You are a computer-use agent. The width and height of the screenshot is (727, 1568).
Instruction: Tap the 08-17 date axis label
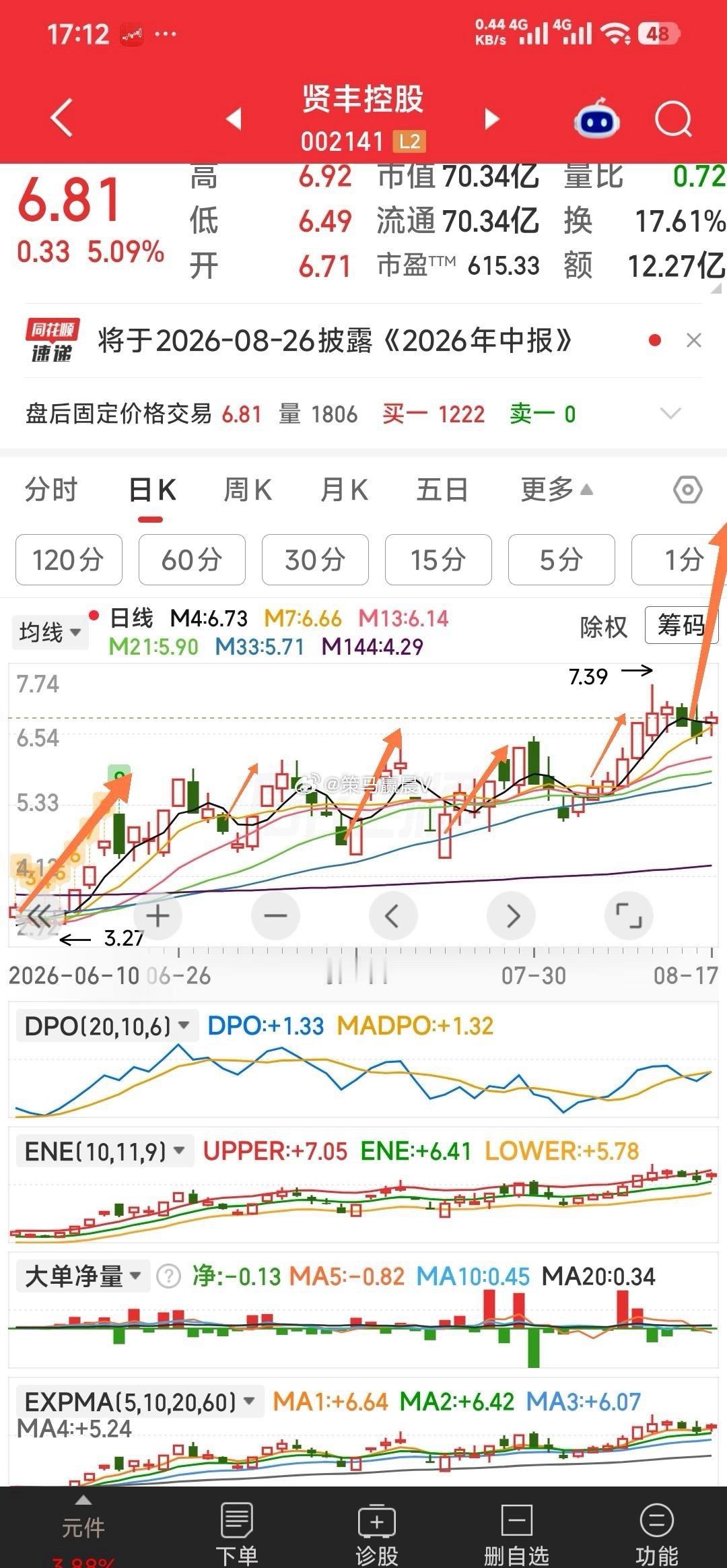(x=686, y=975)
